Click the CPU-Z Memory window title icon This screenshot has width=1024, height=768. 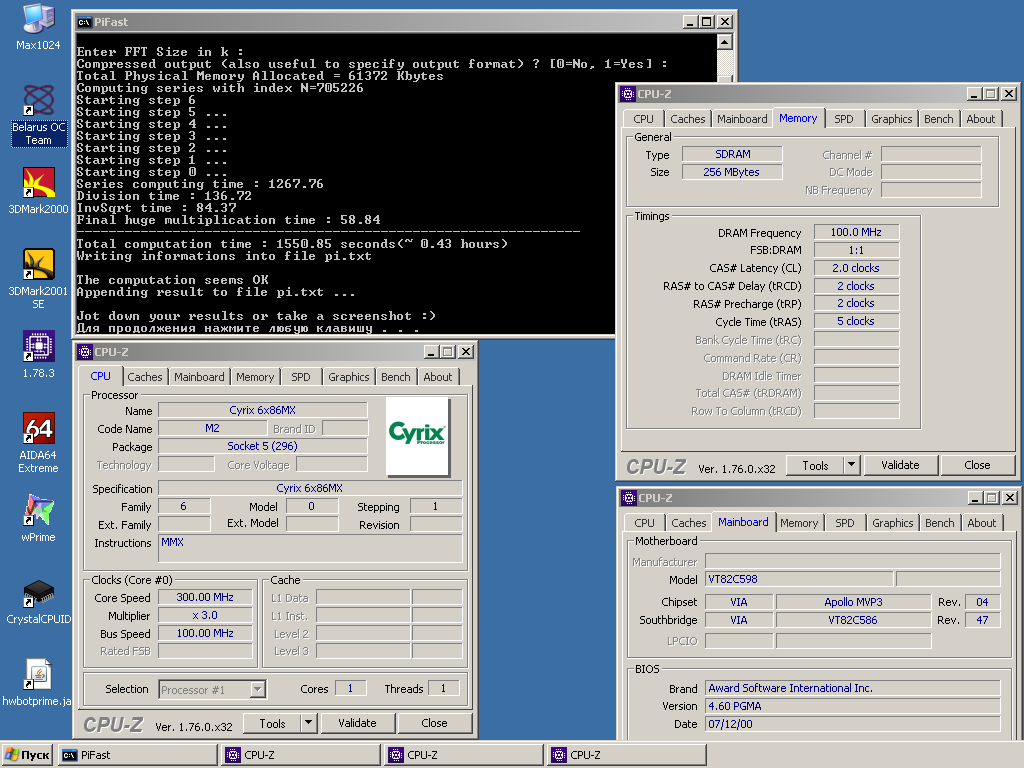click(x=628, y=94)
